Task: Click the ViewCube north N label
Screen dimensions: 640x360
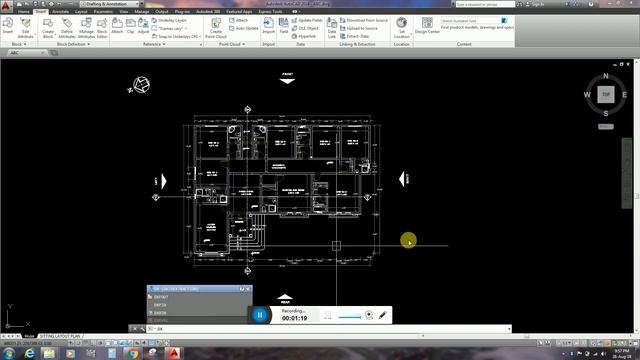Action: (606, 76)
